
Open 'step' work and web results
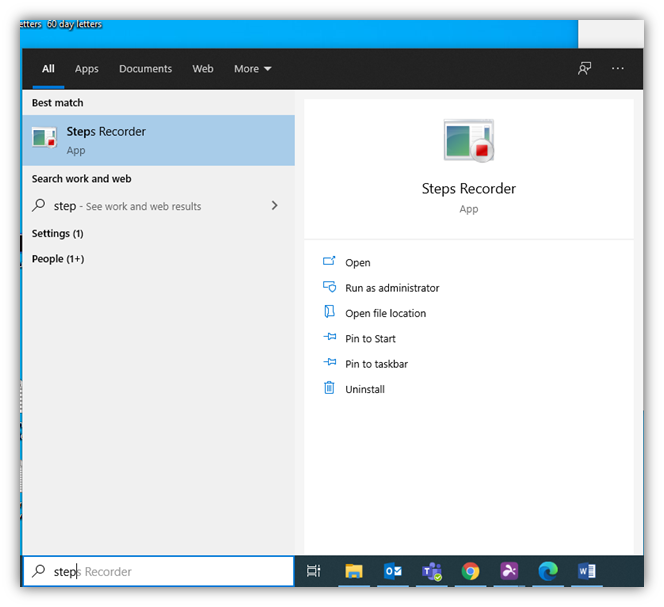159,206
